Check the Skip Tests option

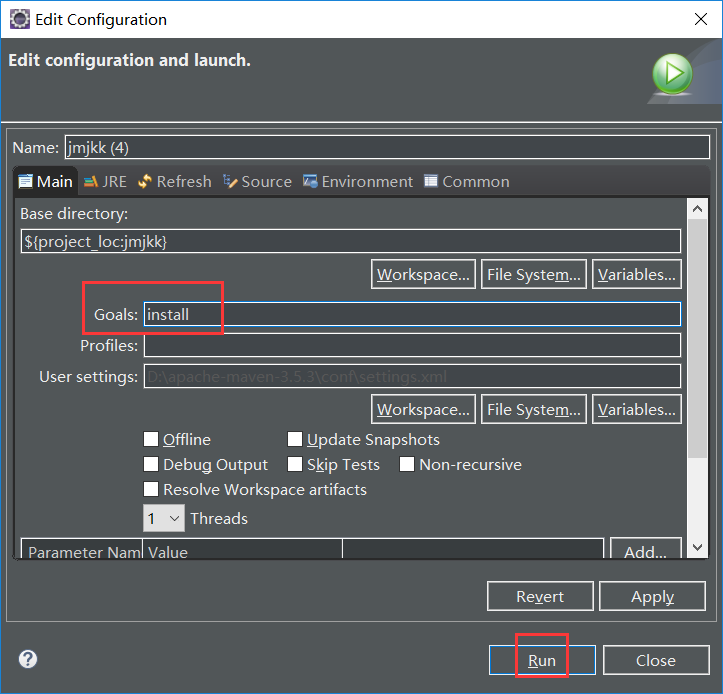coord(295,464)
